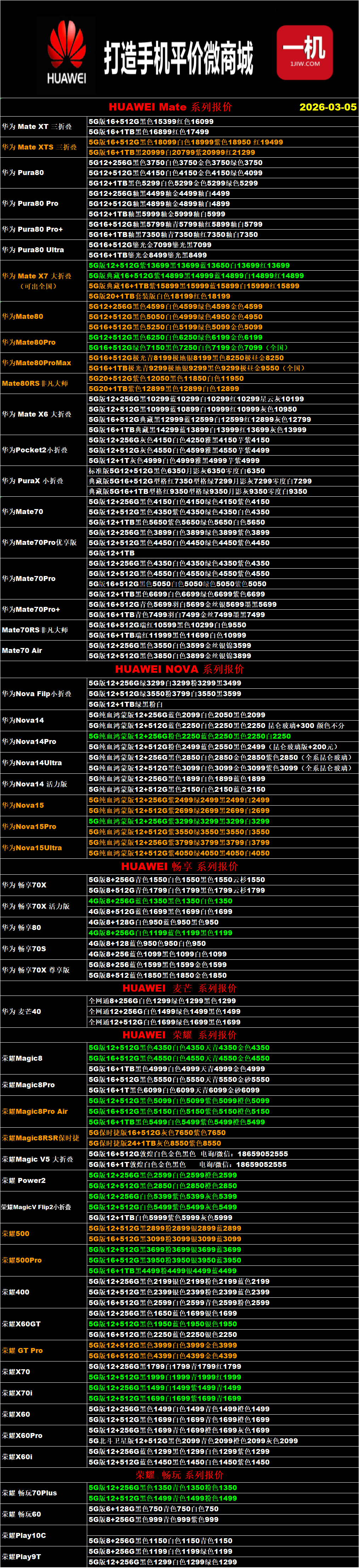359x1568 pixels.
Task: Select the 荣耀 畅玩70Plus model label
Action: pyautogui.click(x=29, y=1493)
